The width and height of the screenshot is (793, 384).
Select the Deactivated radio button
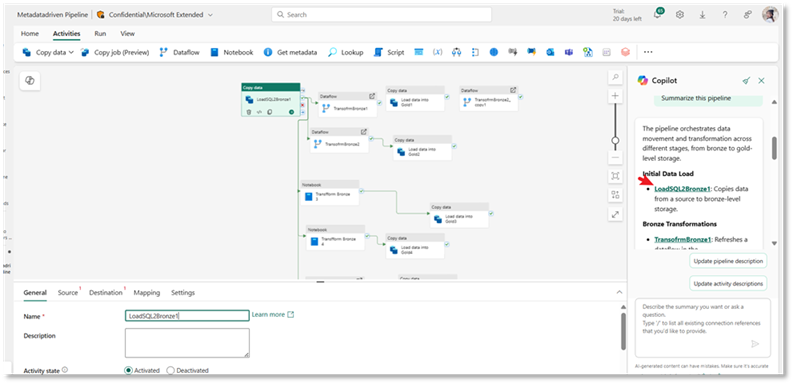(x=170, y=370)
